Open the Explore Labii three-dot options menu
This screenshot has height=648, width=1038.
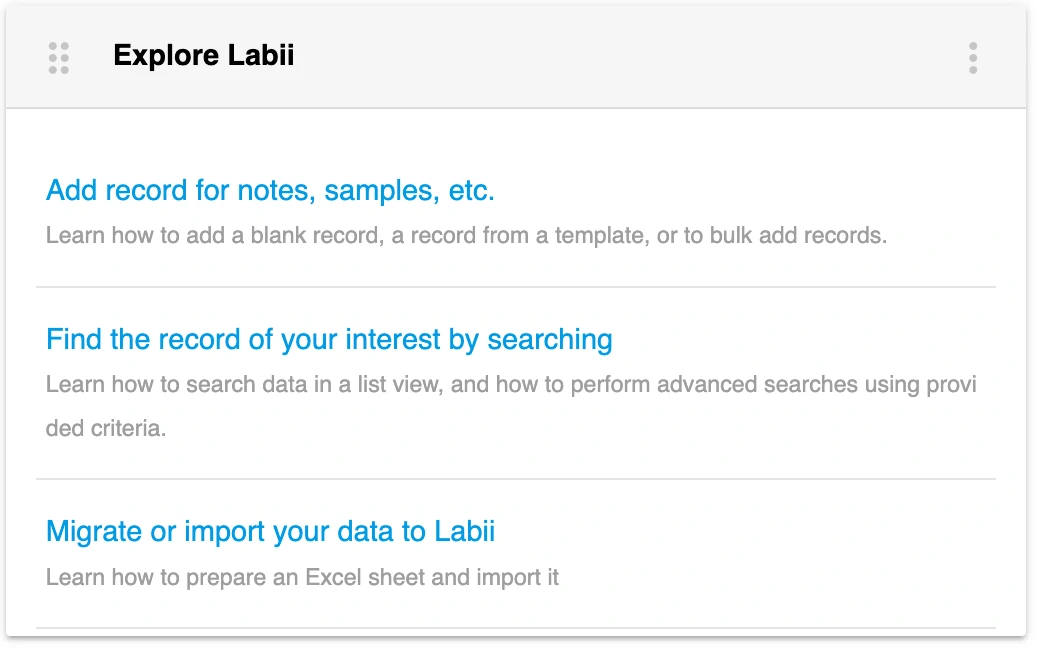point(973,58)
